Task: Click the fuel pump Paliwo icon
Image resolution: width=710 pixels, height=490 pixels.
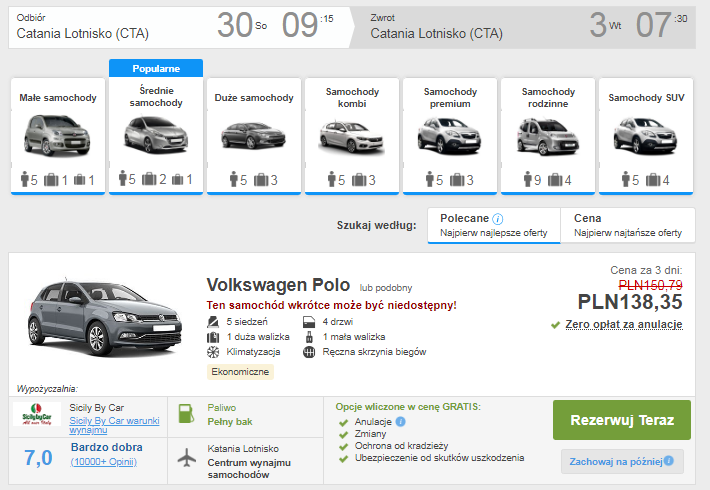Action: (x=186, y=413)
